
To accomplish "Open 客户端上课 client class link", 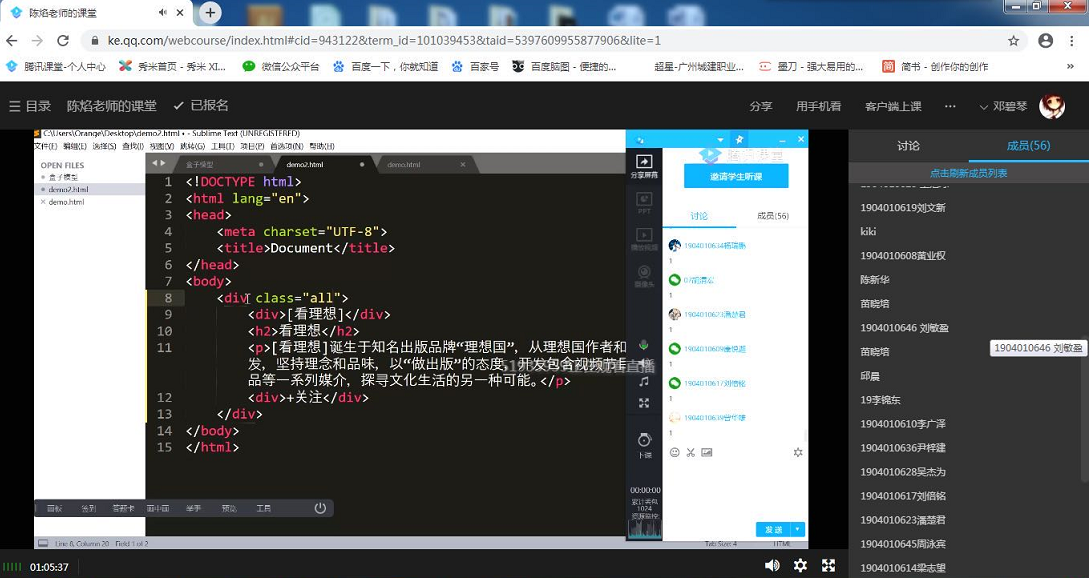I will [893, 106].
